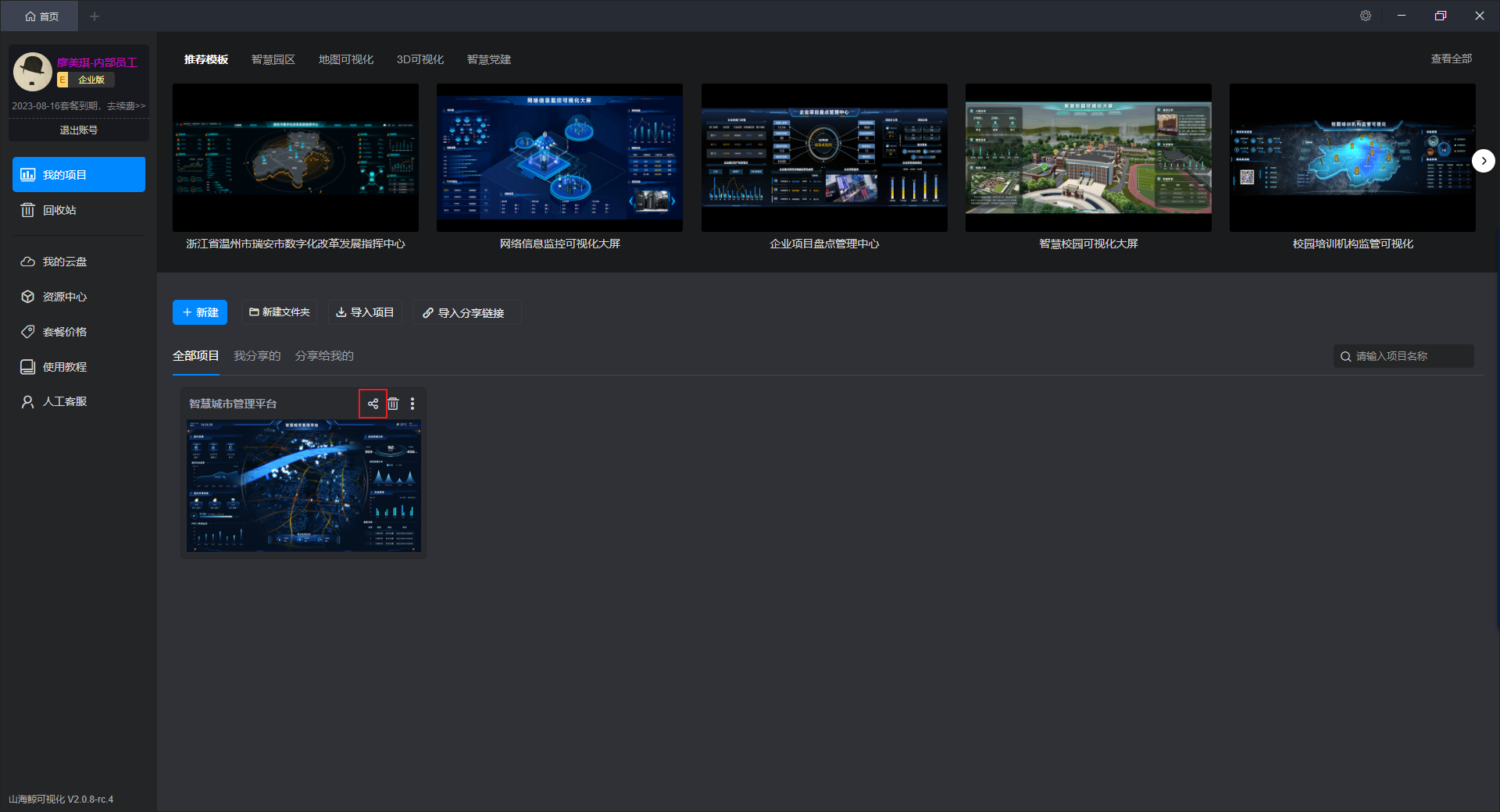Click the 企业项目盘点管理中心 caption
Image resolution: width=1500 pixels, height=812 pixels.
(824, 244)
